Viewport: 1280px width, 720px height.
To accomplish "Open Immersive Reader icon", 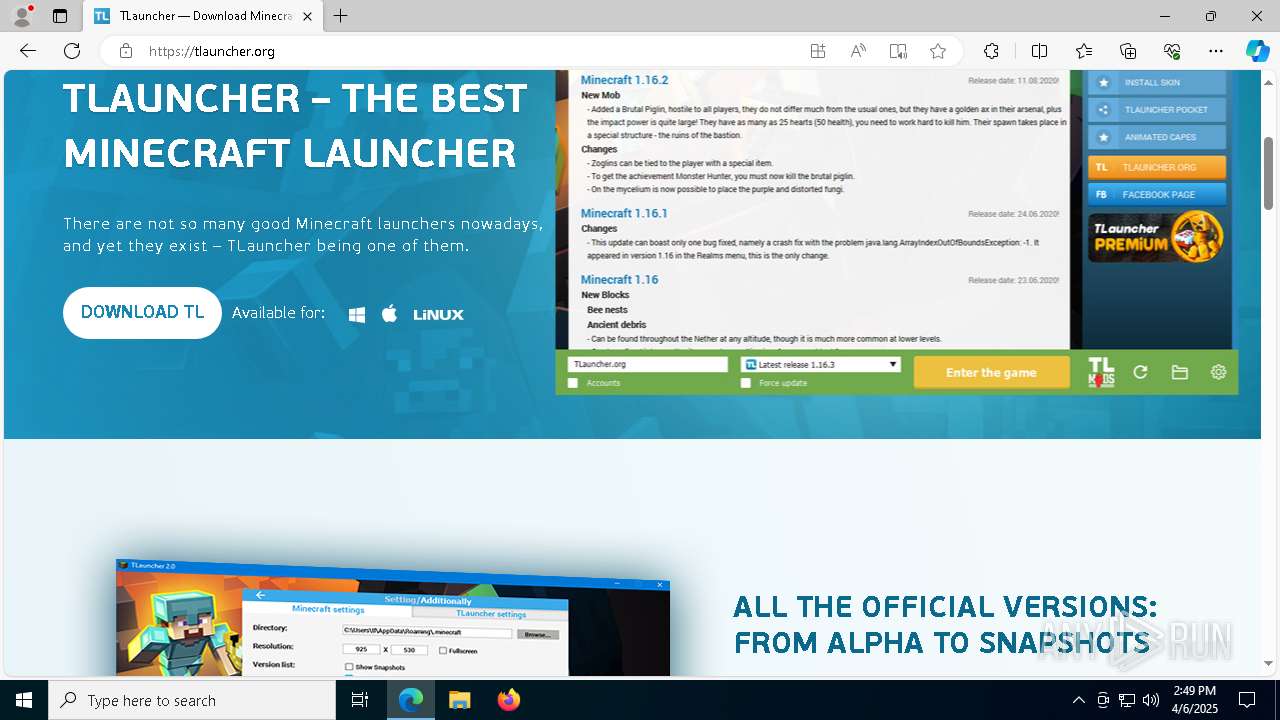I will [x=898, y=51].
